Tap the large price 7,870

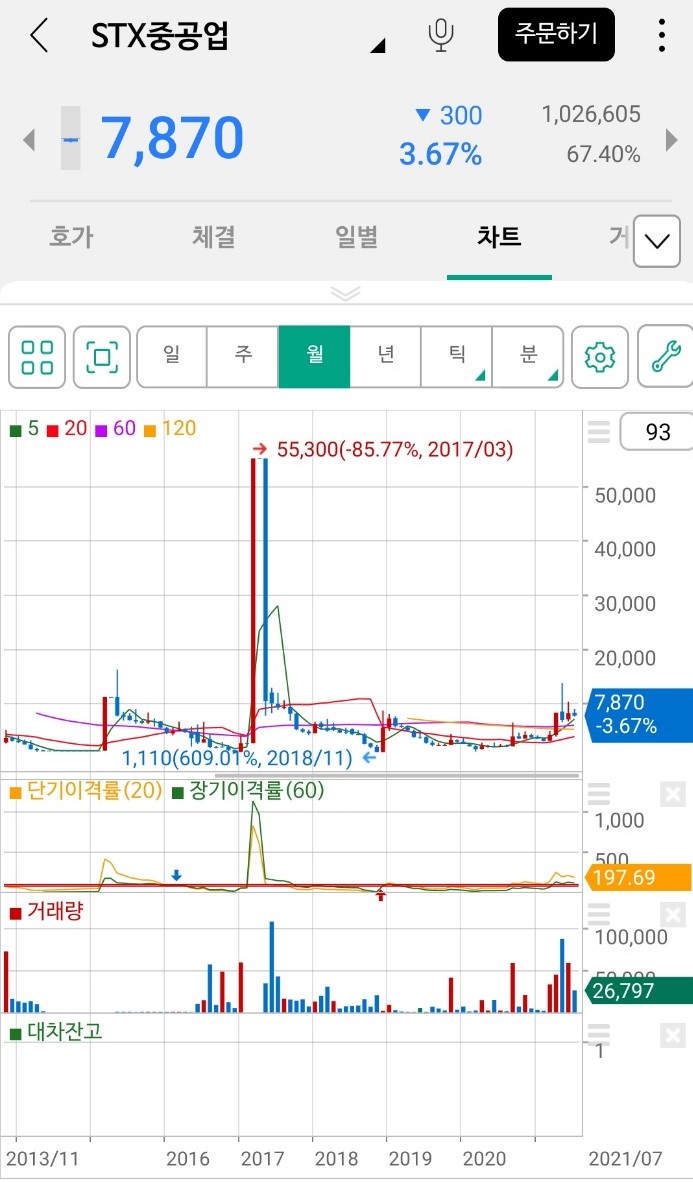point(173,138)
